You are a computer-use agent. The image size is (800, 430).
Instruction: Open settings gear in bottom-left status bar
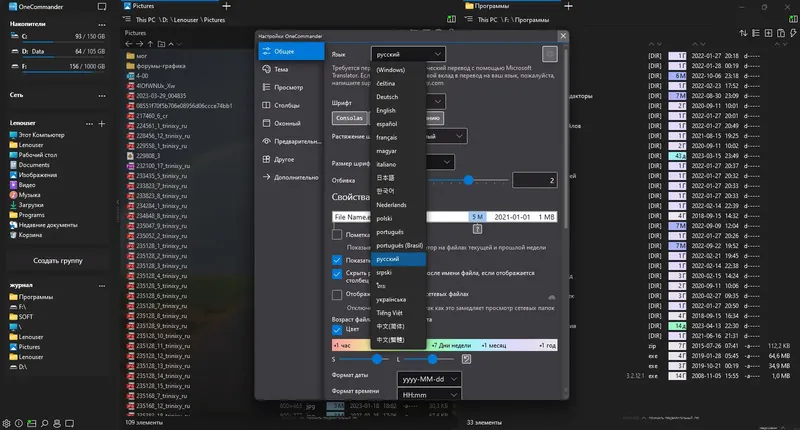(x=6, y=423)
